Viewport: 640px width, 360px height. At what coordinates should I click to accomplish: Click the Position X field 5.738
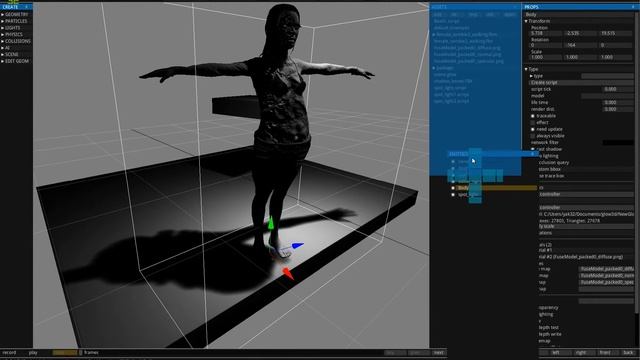(547, 33)
